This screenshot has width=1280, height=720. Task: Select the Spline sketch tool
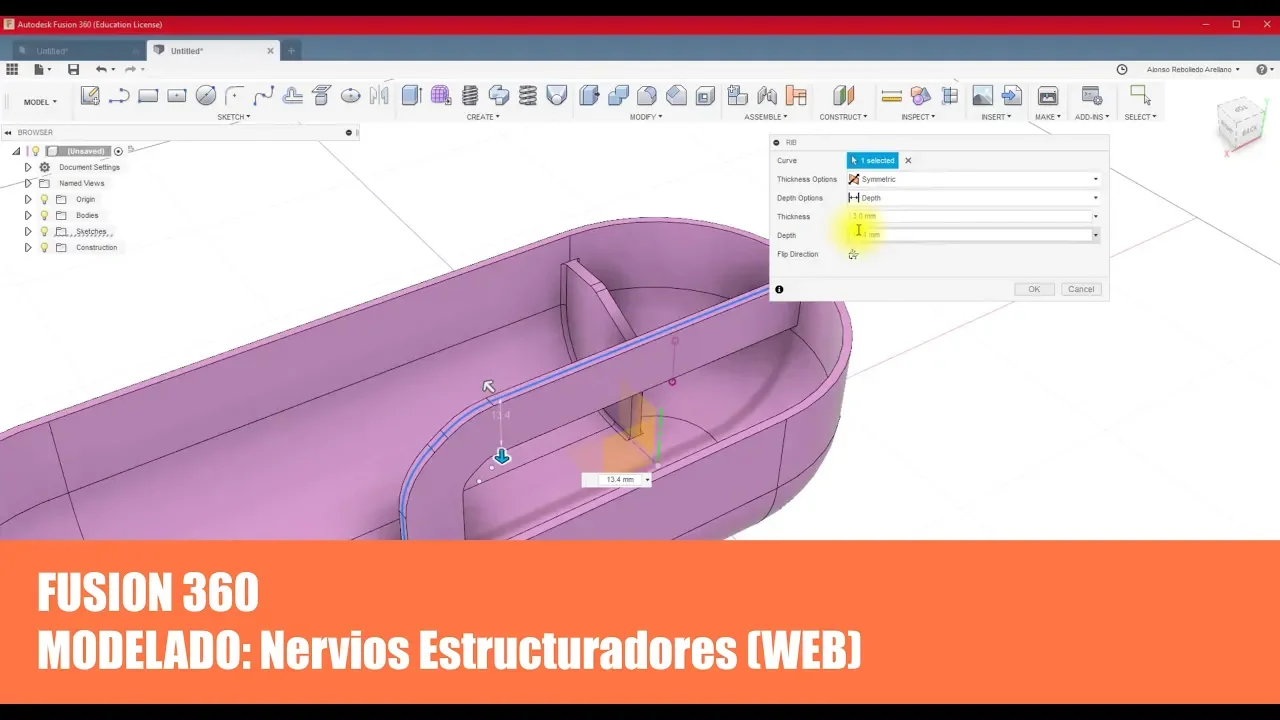tap(264, 96)
